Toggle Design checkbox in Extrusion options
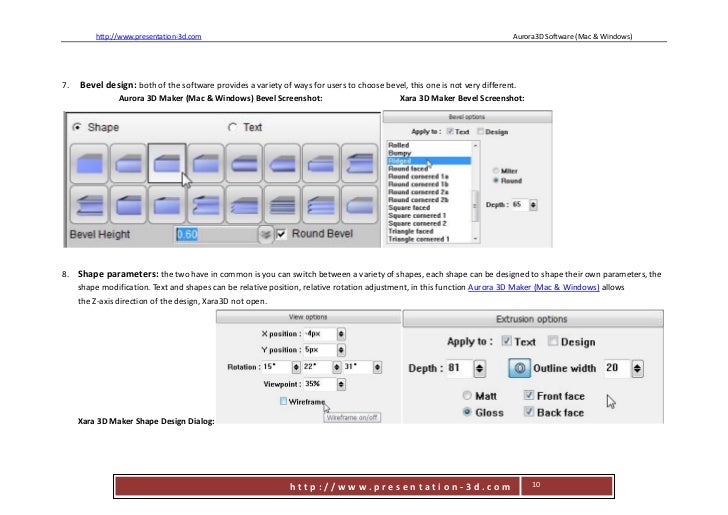Screen dimensions: 728x515 pos(552,341)
